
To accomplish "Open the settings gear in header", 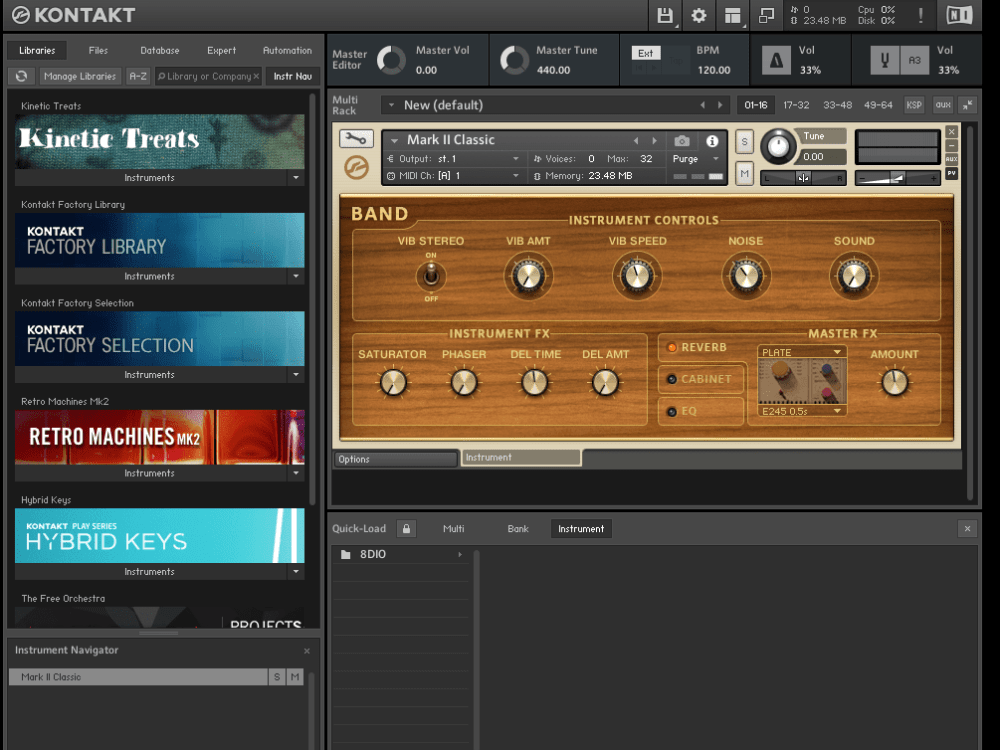I will [699, 15].
